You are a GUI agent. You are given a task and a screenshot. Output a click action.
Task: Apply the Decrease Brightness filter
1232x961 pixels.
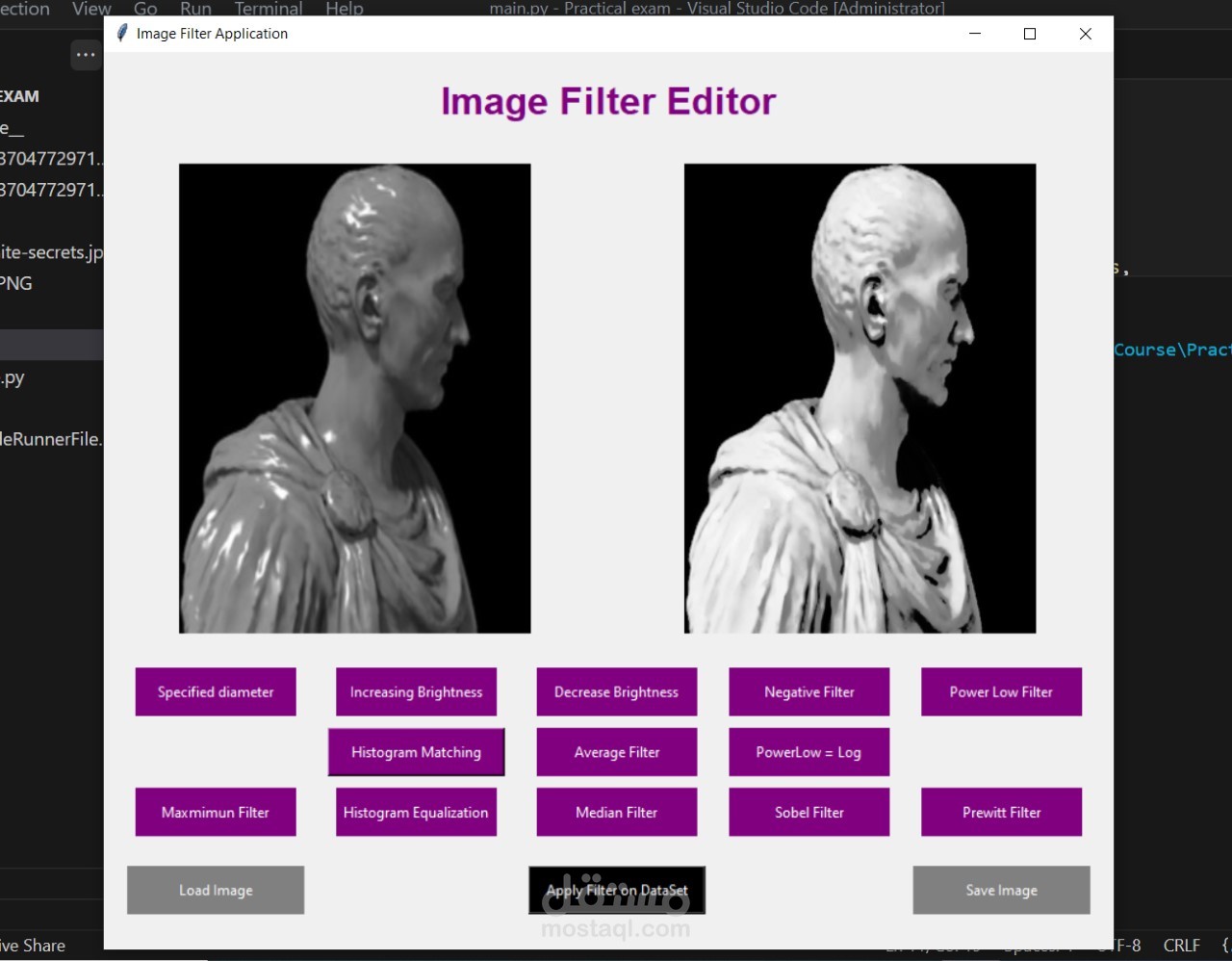(x=616, y=691)
